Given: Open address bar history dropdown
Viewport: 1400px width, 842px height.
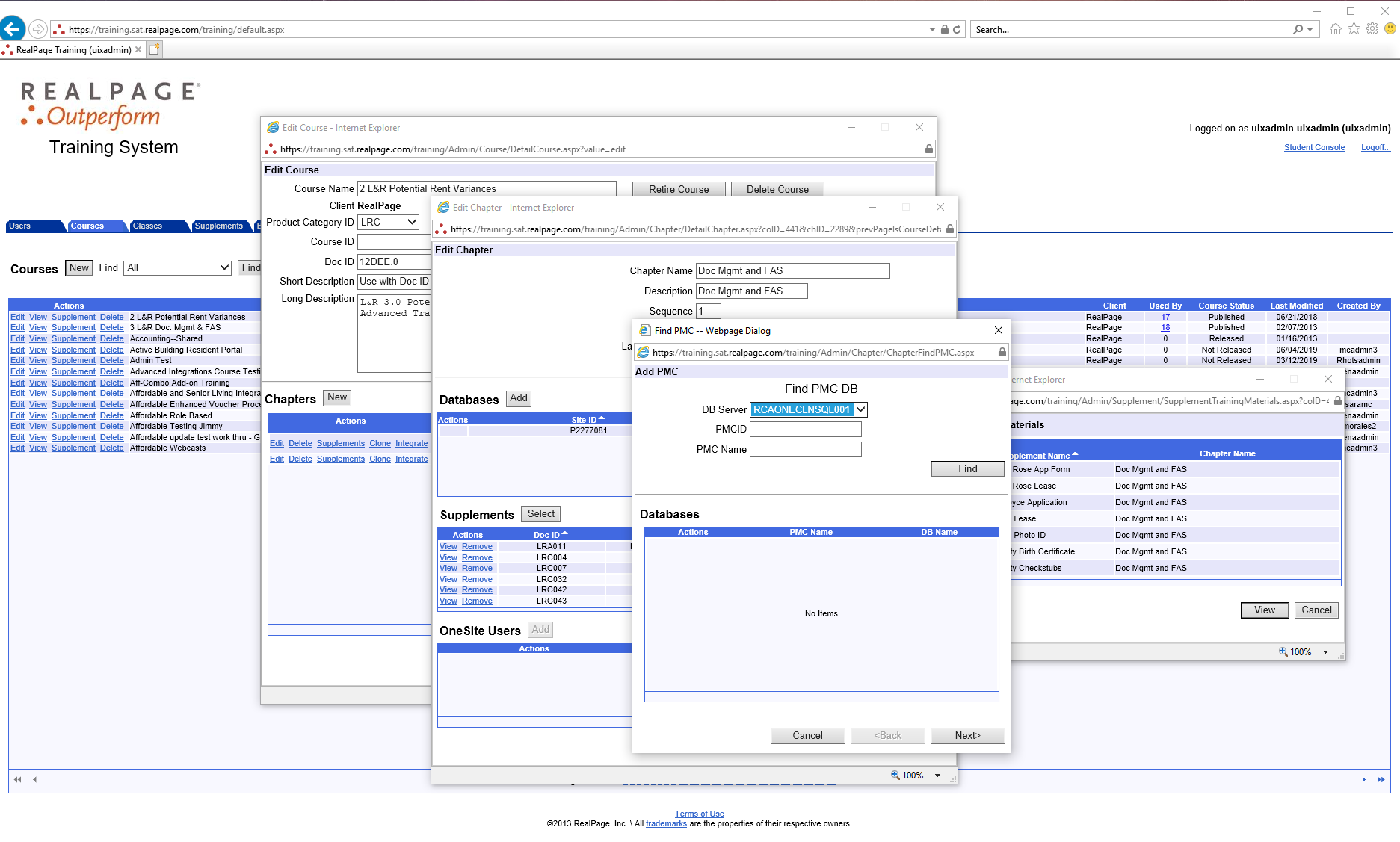Looking at the screenshot, I should pyautogui.click(x=932, y=30).
